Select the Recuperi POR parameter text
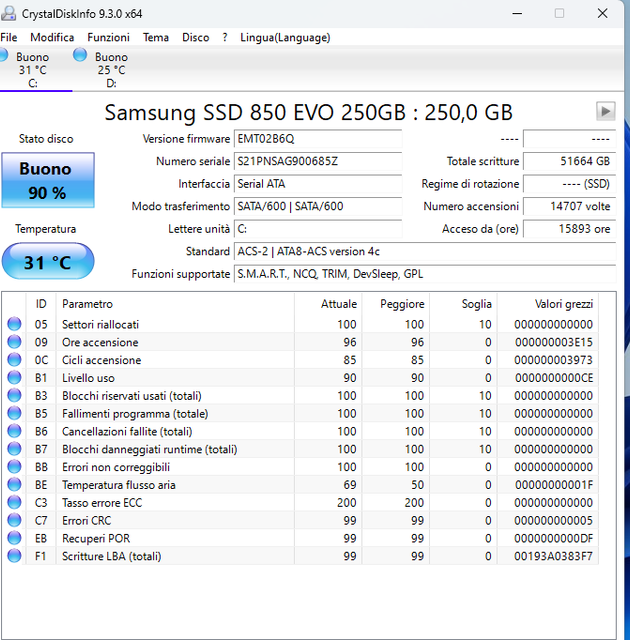Screen dimensions: 630x640 (x=96, y=538)
